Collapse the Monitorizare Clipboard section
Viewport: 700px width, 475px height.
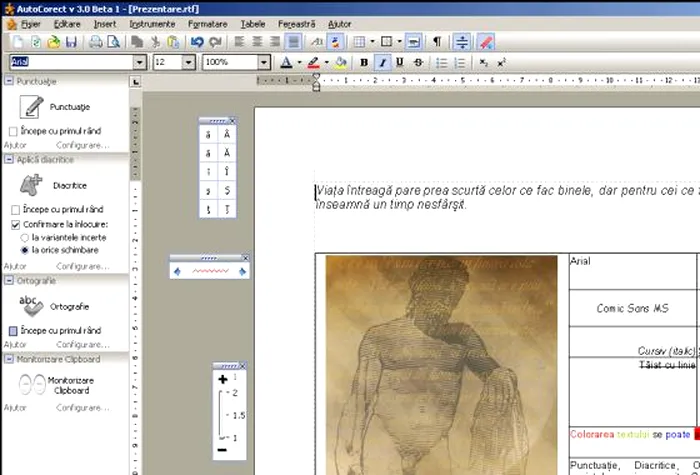coord(8,359)
